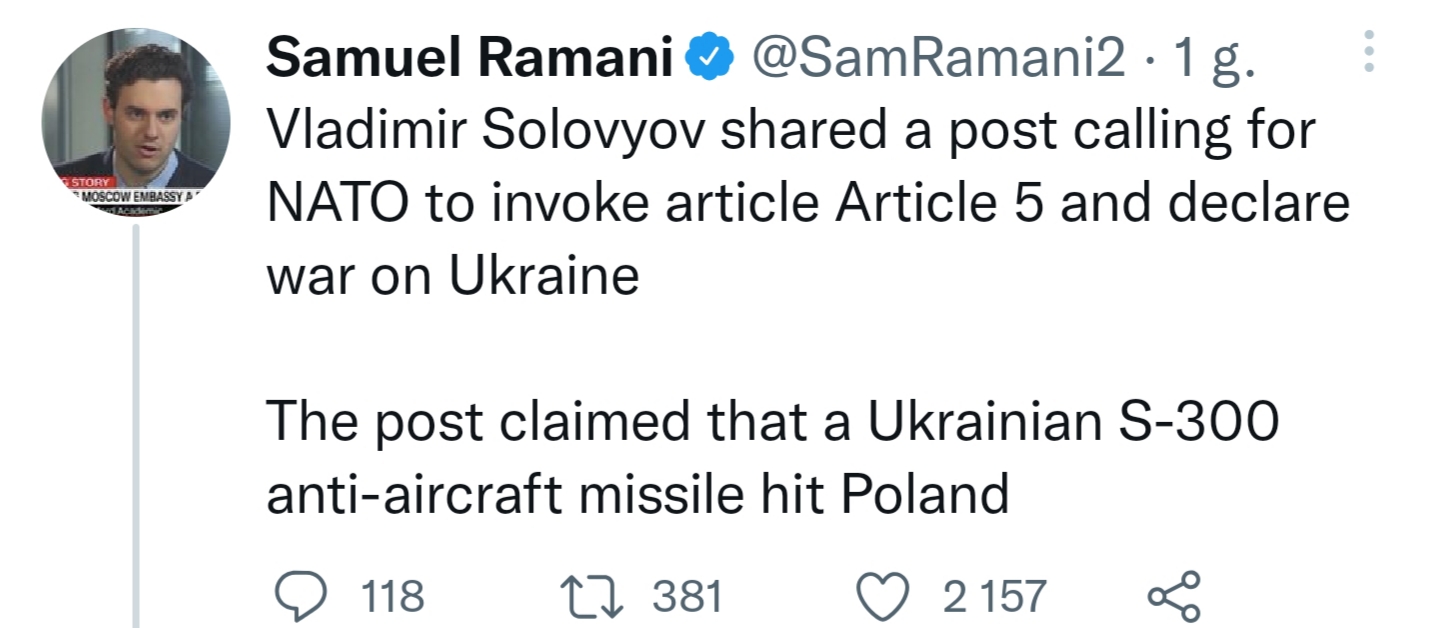Click the "war on Ukraine" text line
Viewport: 1439px width, 628px height.
pyautogui.click(x=452, y=276)
